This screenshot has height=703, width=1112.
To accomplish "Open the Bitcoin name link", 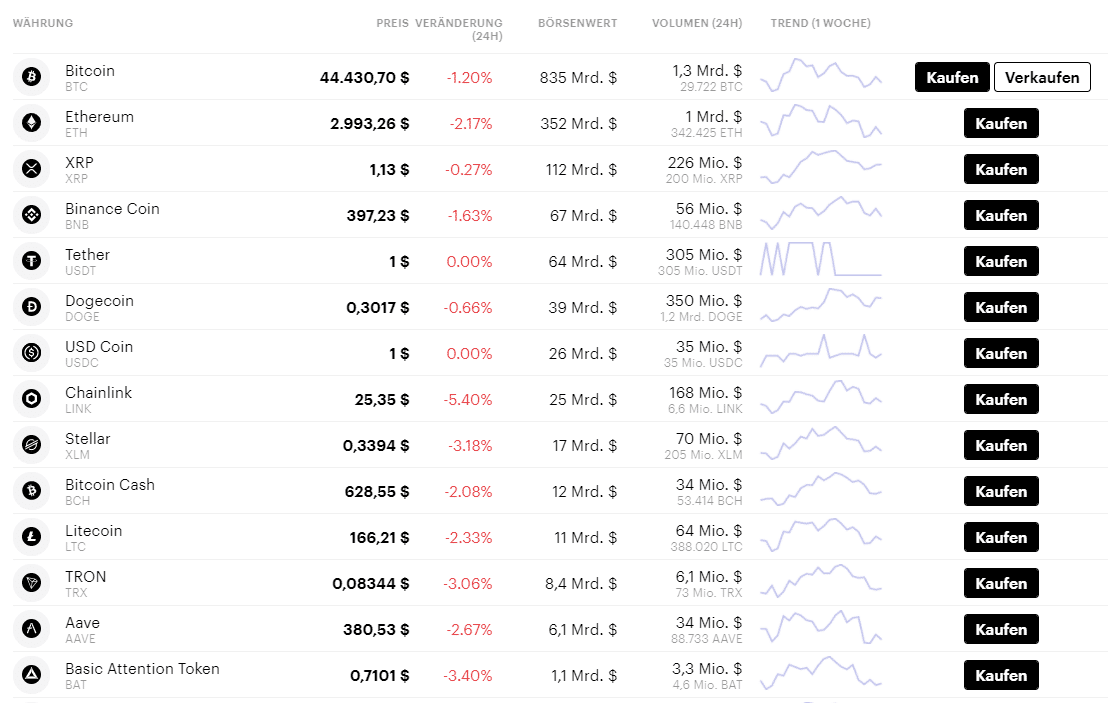I will [x=90, y=71].
